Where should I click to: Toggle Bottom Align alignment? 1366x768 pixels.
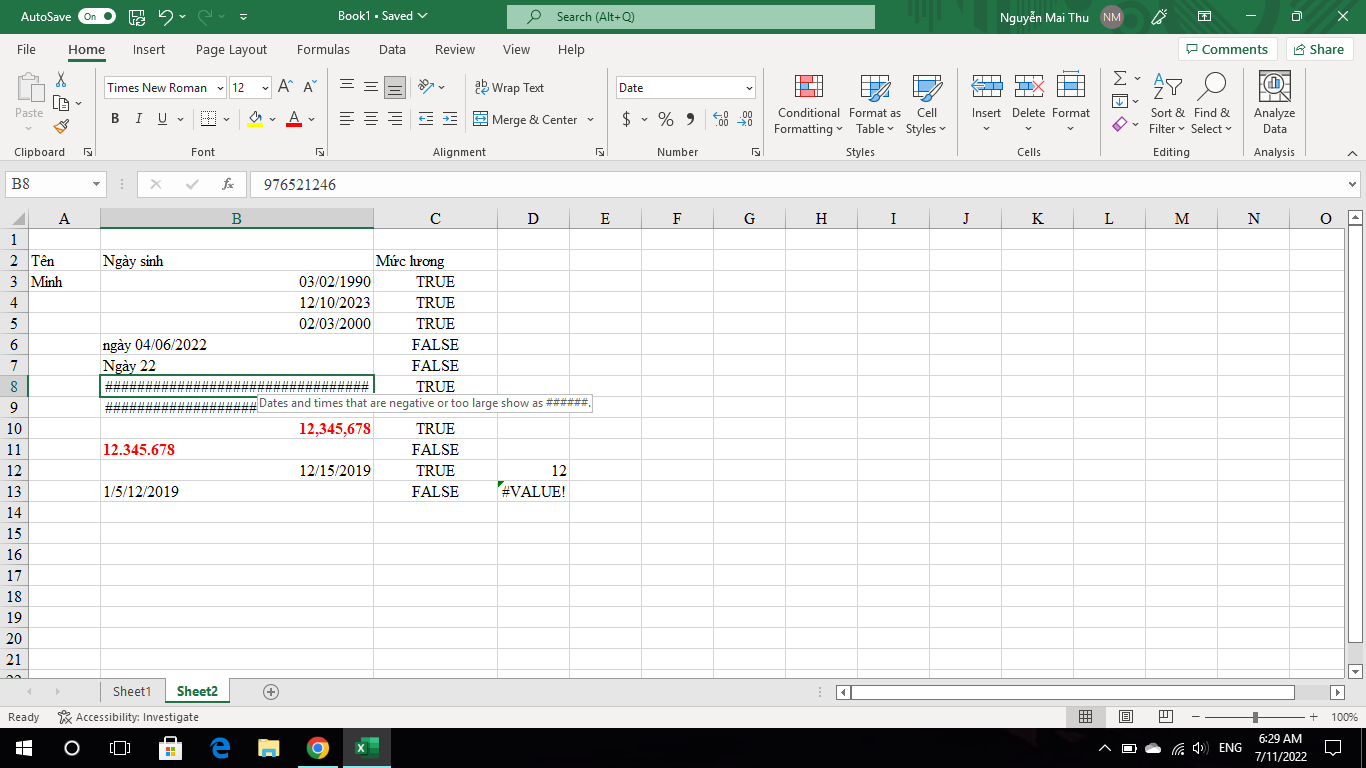[x=395, y=87]
